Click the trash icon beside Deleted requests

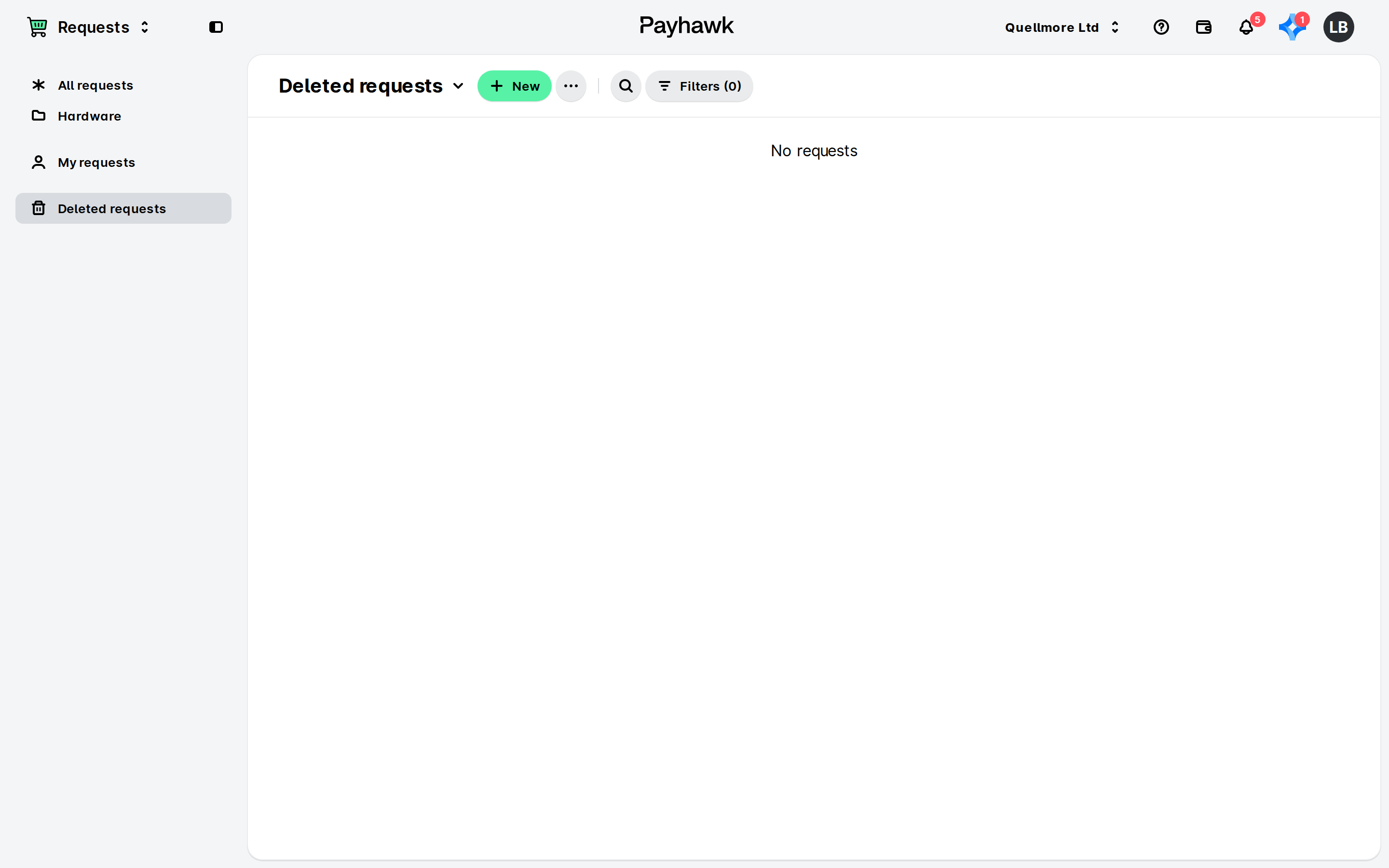click(x=39, y=208)
